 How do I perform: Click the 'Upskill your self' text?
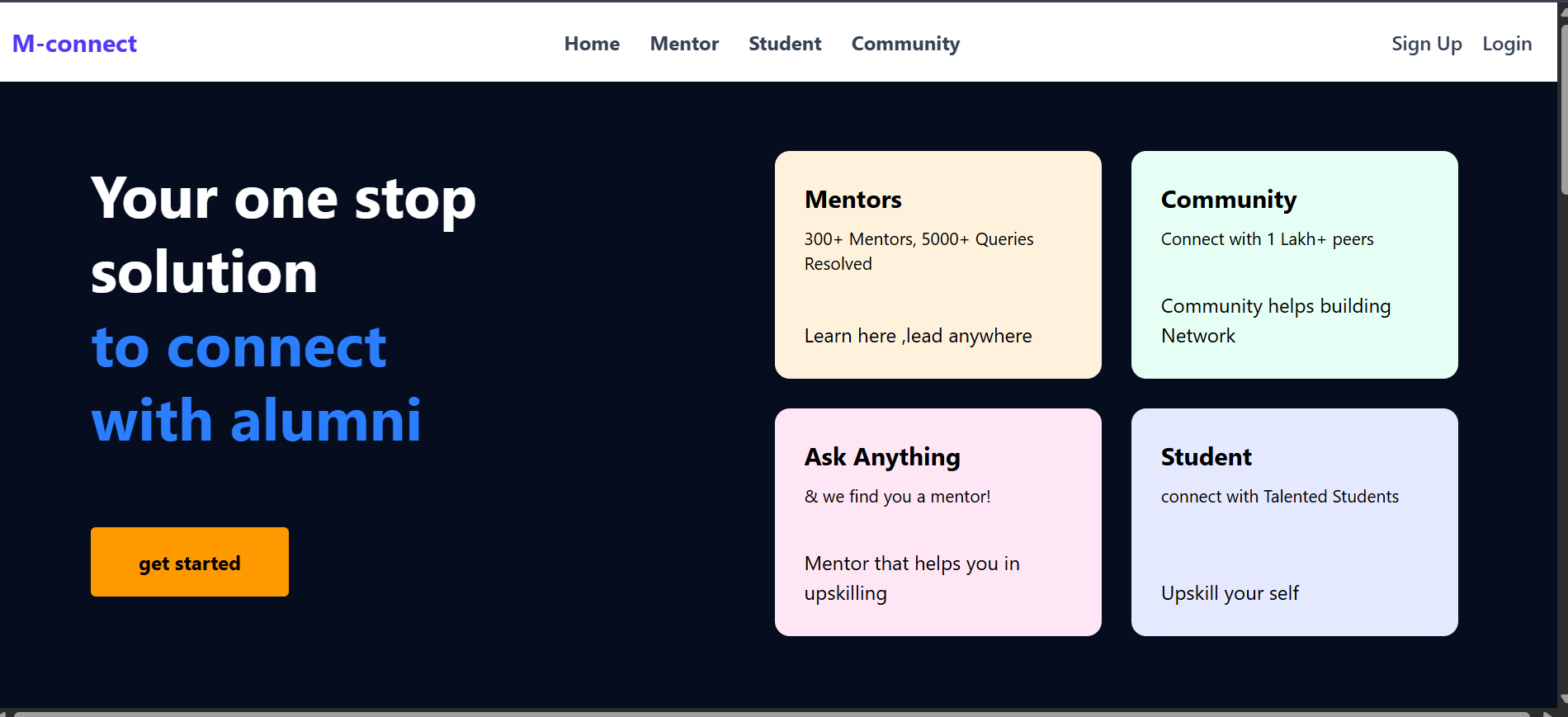tap(1230, 593)
